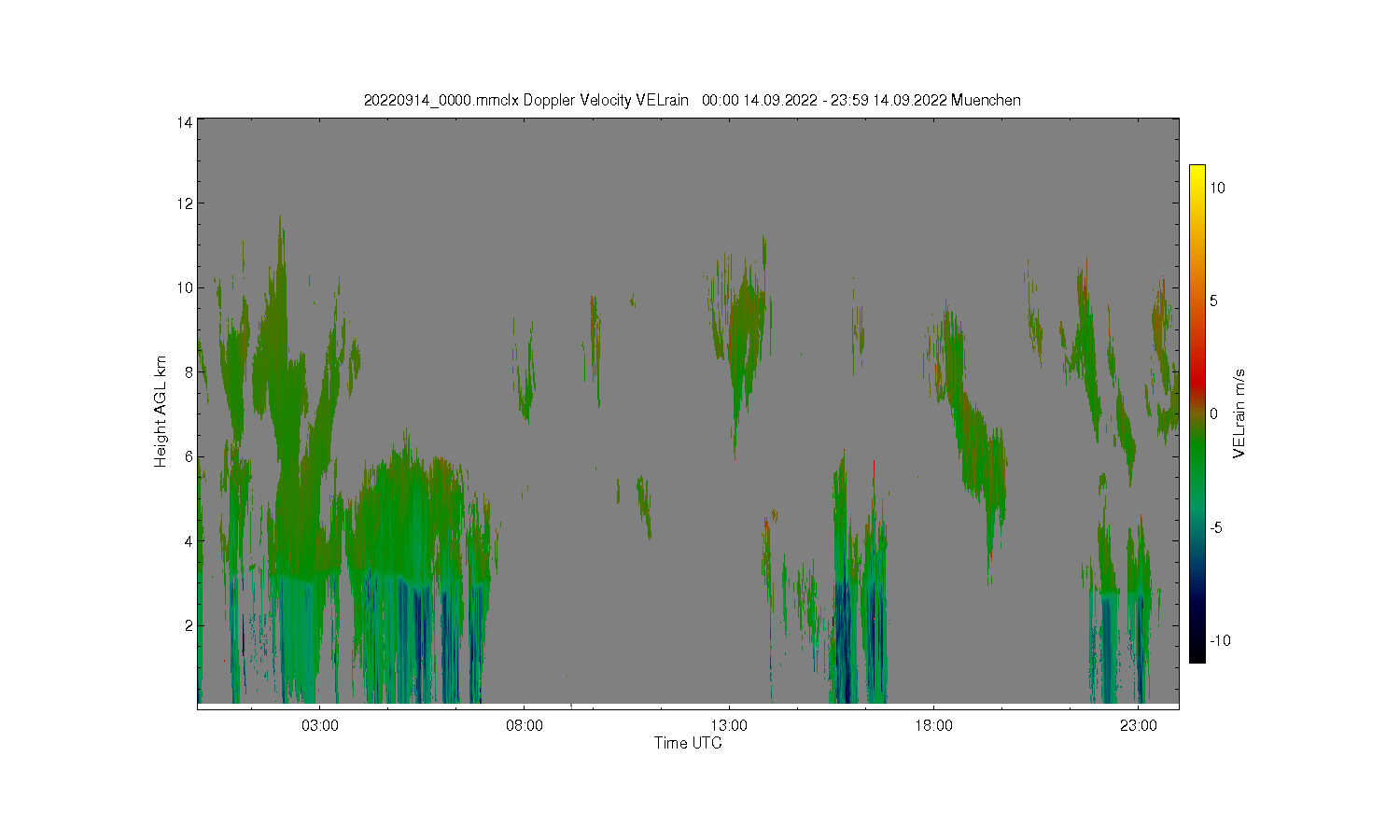Click the height tick label 12
This screenshot has height=840, width=1400.
pos(185,203)
